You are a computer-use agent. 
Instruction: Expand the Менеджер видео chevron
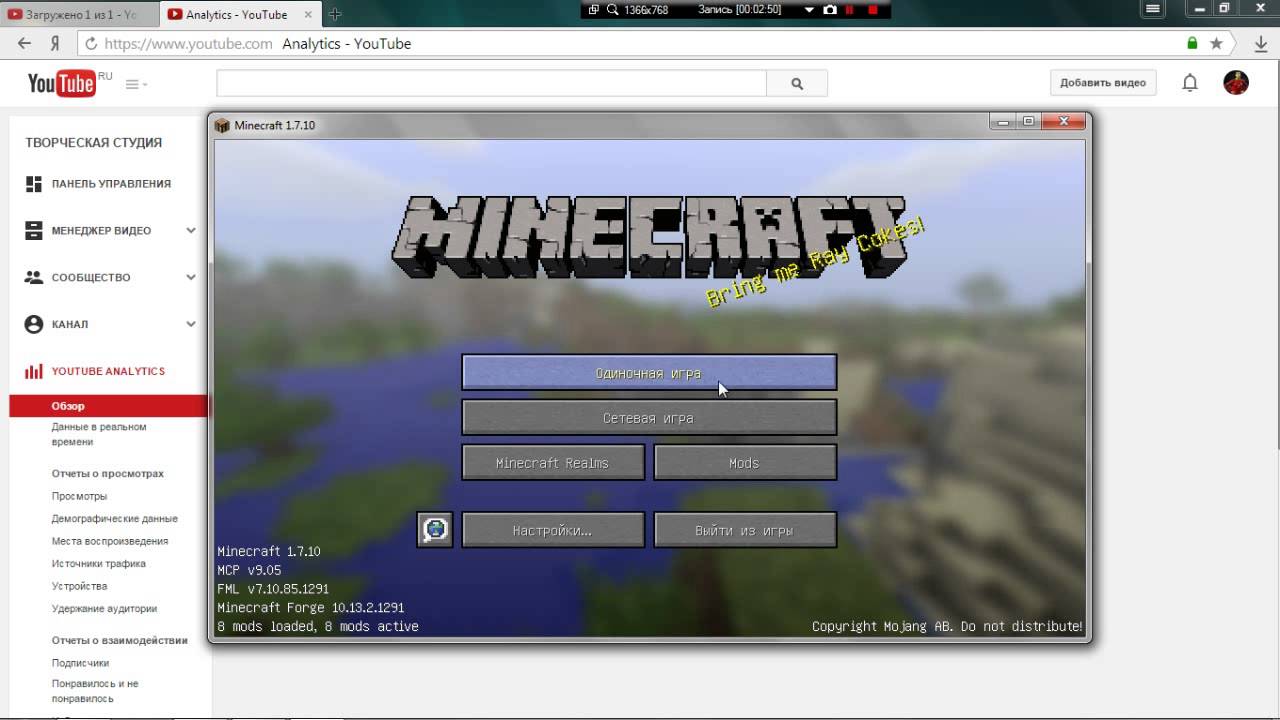[191, 231]
